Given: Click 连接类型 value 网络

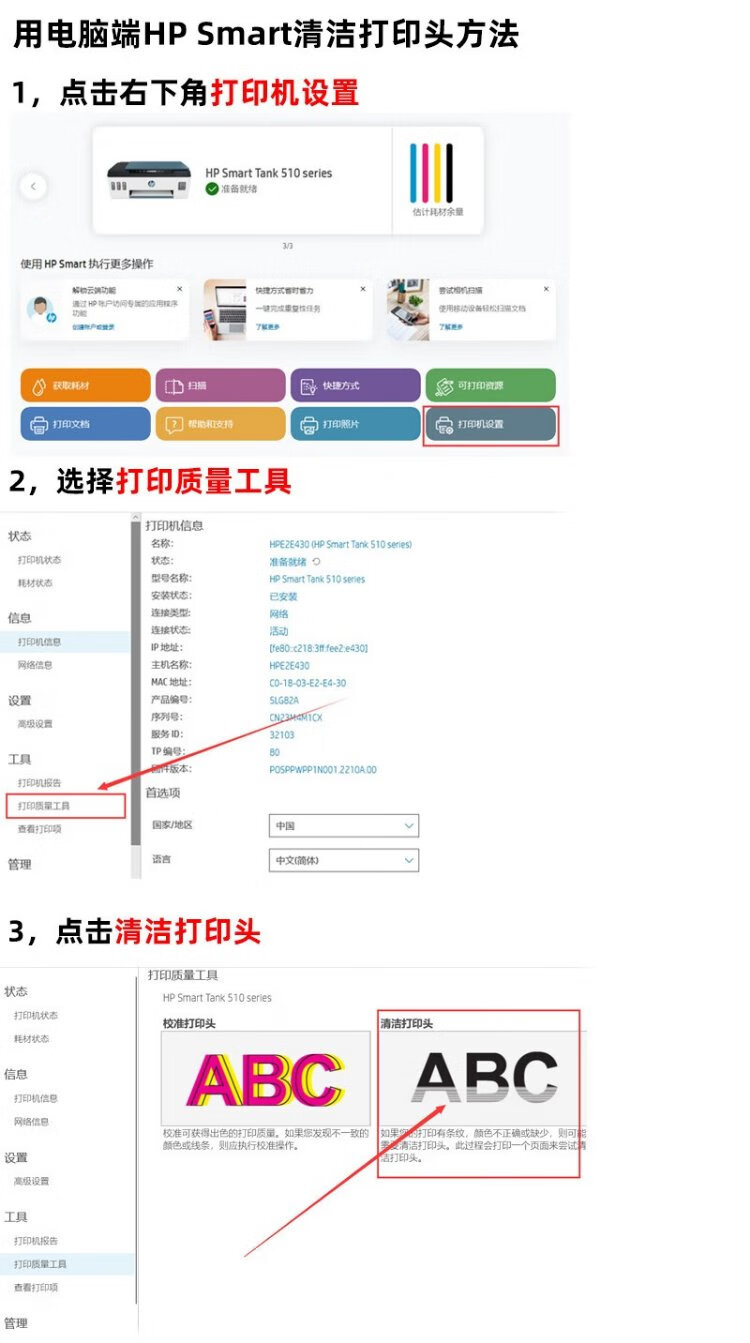Looking at the screenshot, I should pos(279,614).
